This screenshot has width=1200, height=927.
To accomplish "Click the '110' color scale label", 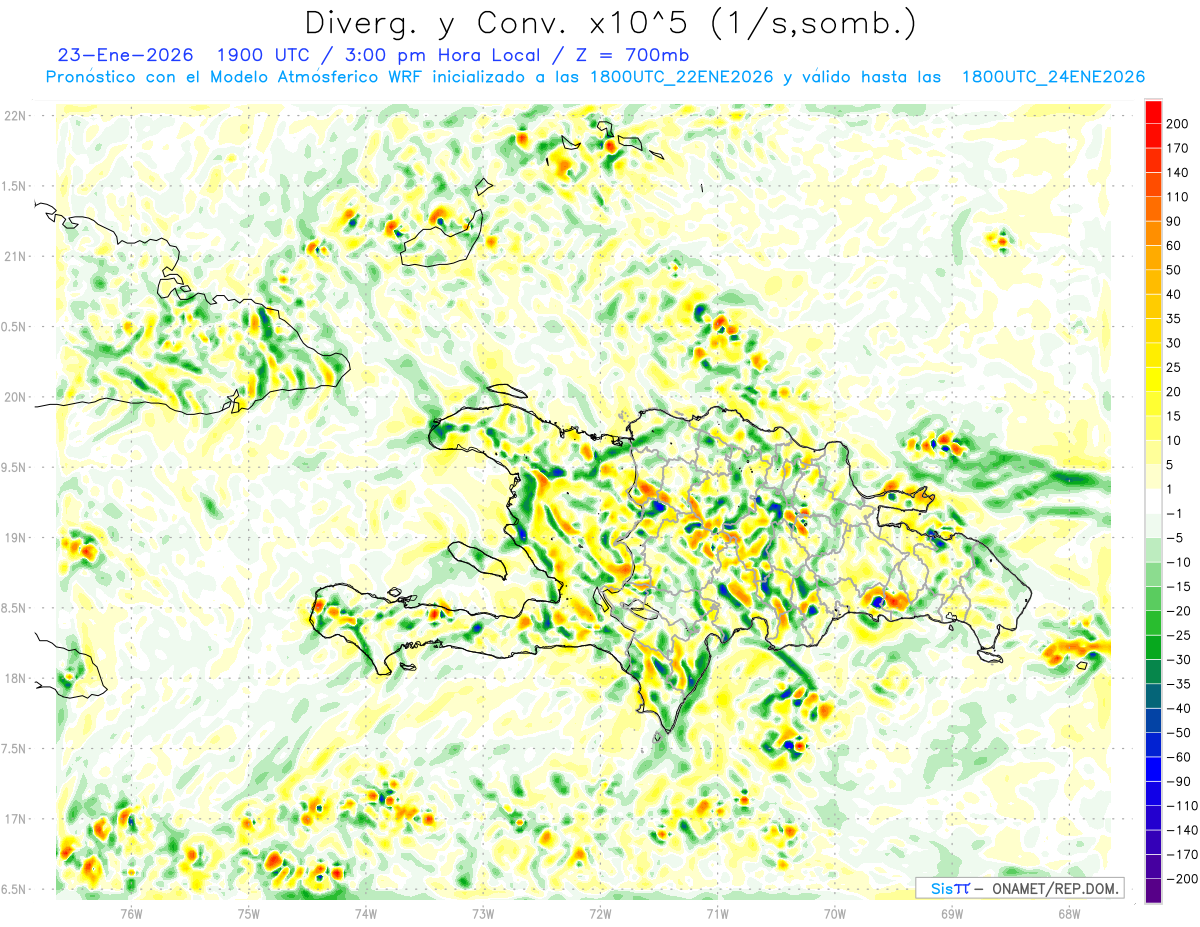I will [1178, 196].
